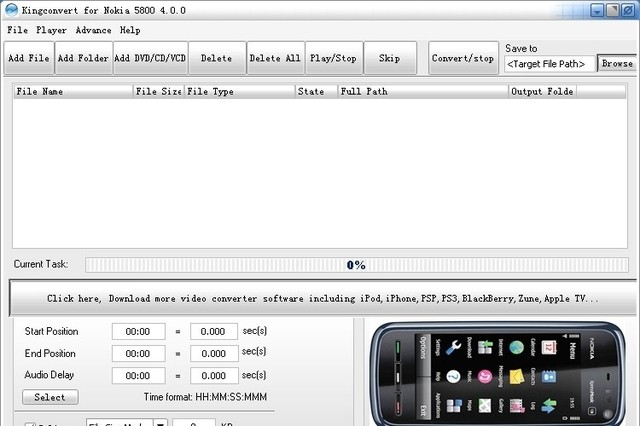
Task: Open the Advance menu
Action: (93, 30)
